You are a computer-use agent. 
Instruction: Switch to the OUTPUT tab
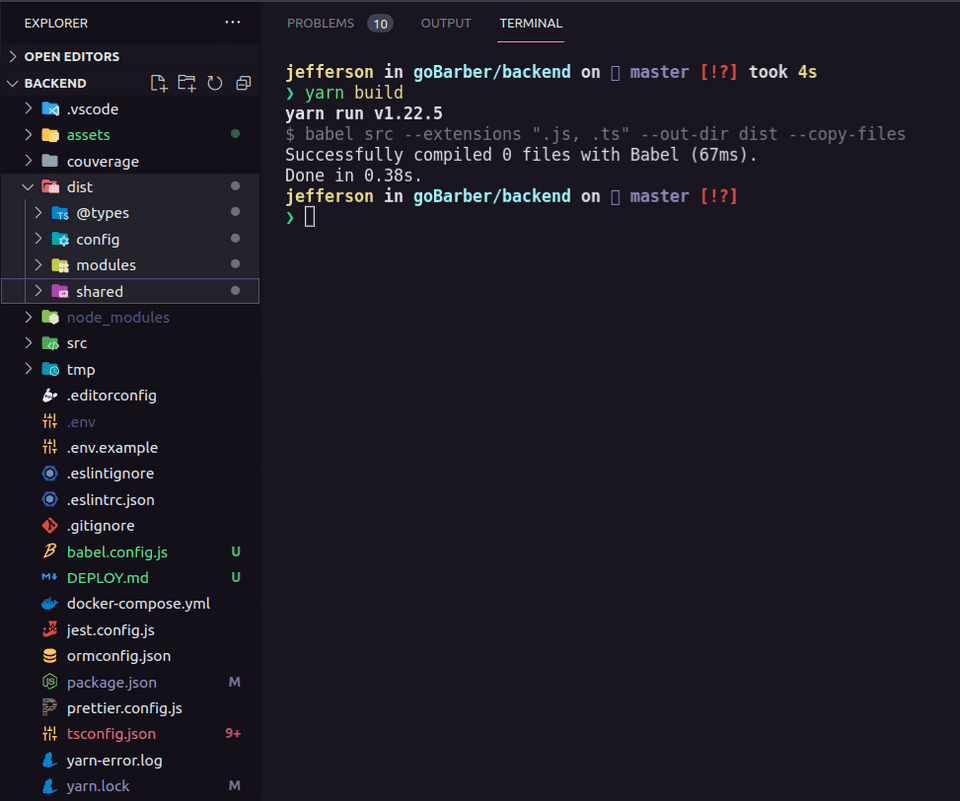click(x=445, y=23)
